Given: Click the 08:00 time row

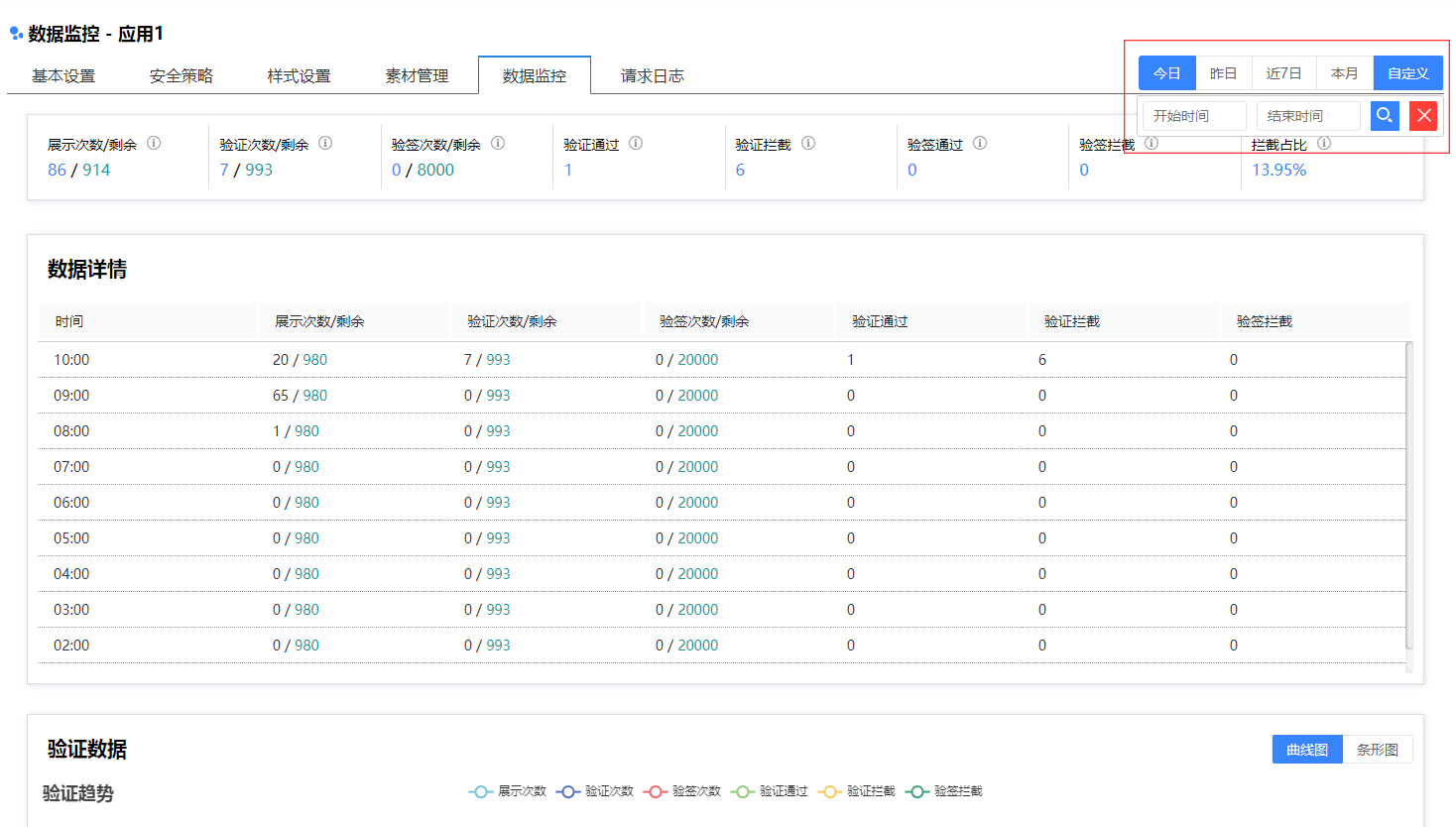Looking at the screenshot, I should tap(722, 431).
